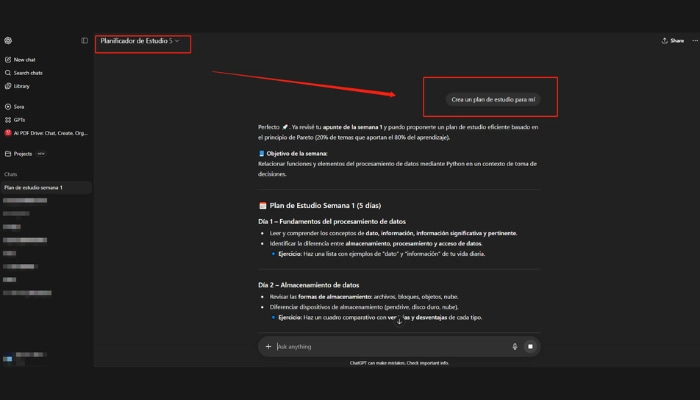Click the Share button
The width and height of the screenshot is (700, 400).
pos(673,41)
